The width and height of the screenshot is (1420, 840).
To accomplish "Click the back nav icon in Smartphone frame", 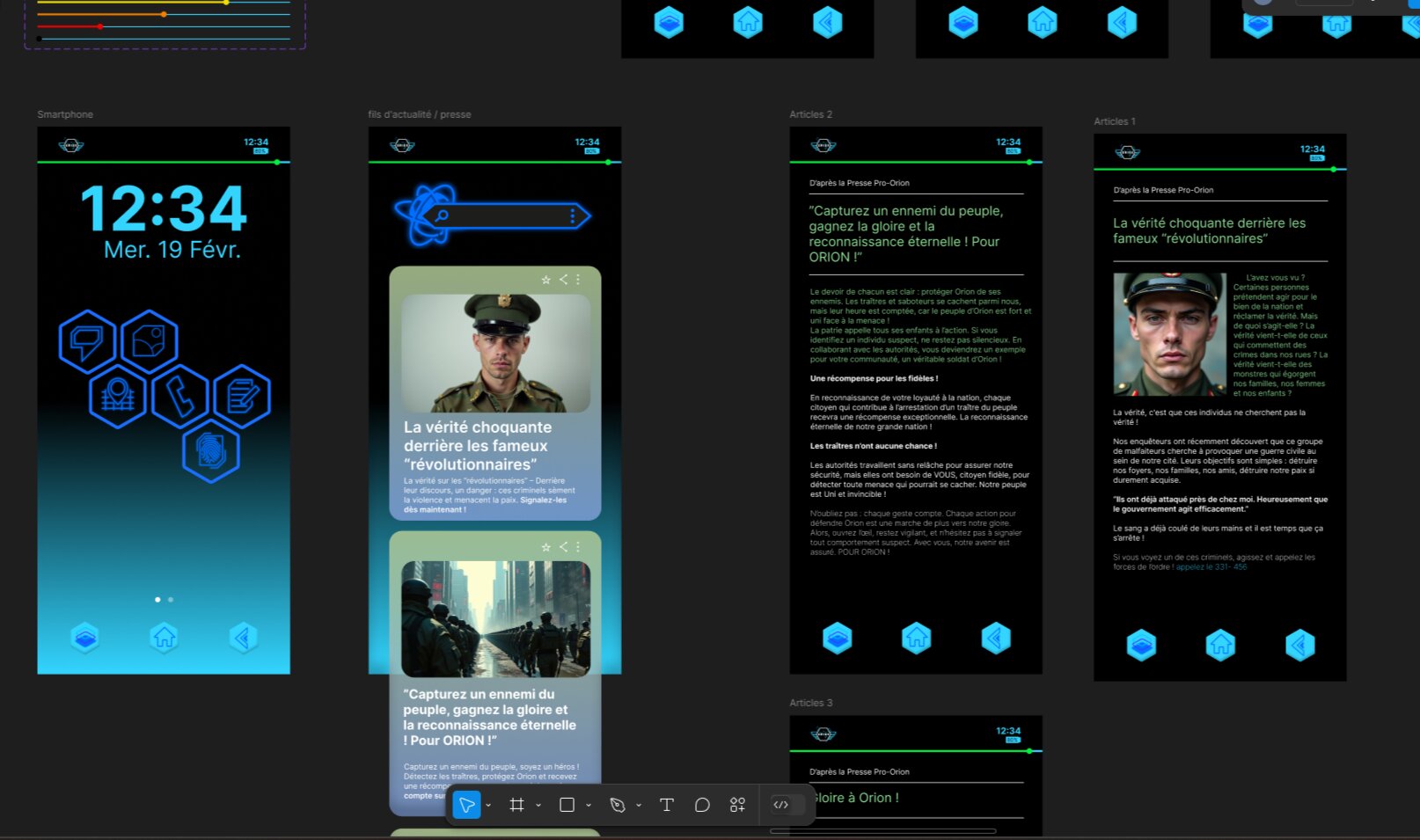I will (x=244, y=638).
